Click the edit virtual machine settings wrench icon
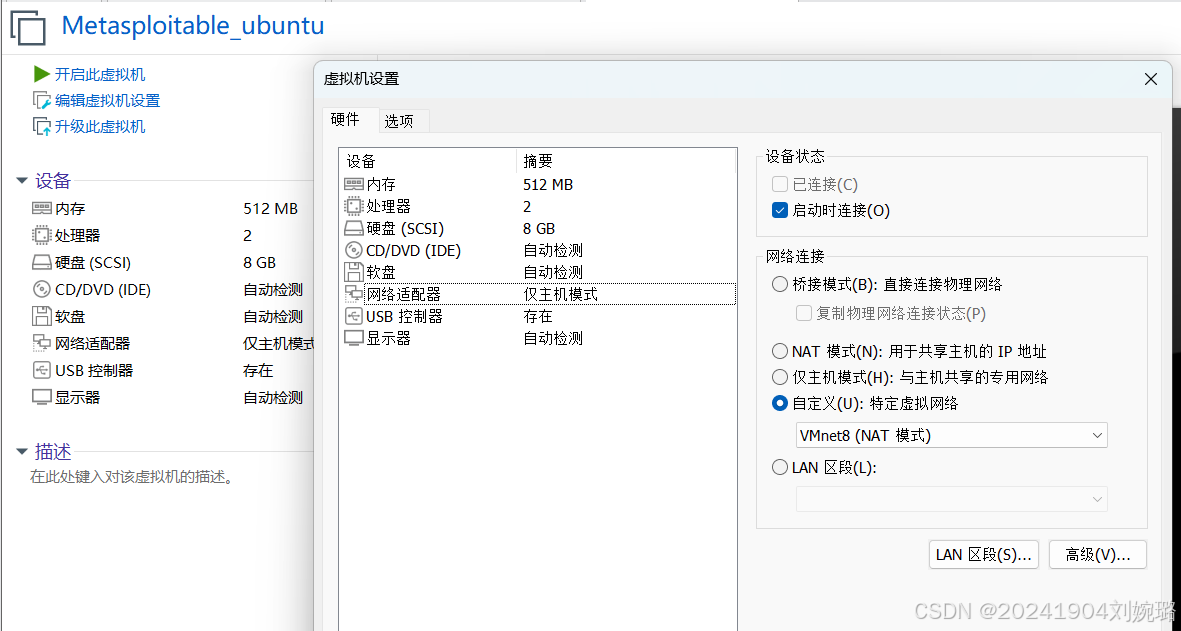Screen dimensions: 1181x631 pyautogui.click(x=41, y=100)
